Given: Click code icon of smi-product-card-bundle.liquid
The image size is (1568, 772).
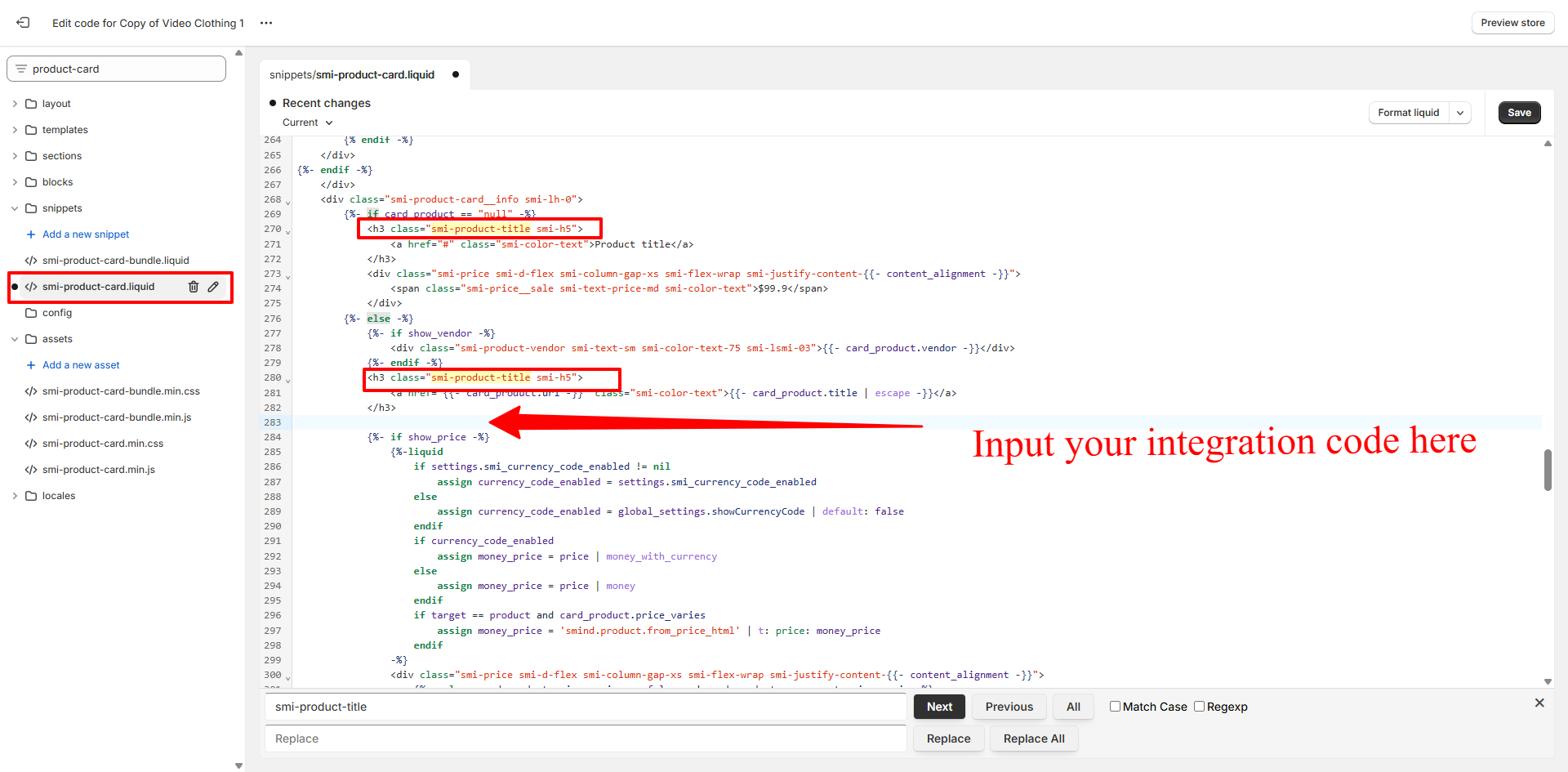Looking at the screenshot, I should (31, 261).
